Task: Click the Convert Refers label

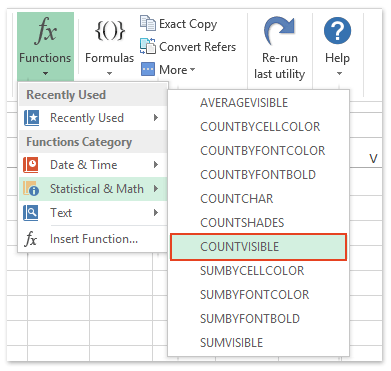Action: point(197,47)
